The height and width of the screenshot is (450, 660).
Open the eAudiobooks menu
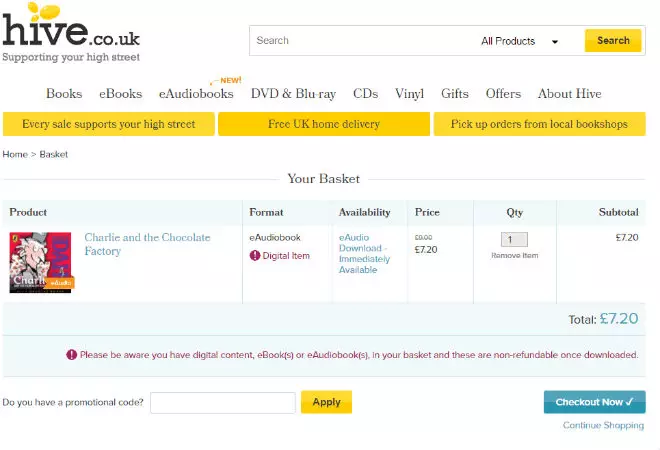click(196, 93)
